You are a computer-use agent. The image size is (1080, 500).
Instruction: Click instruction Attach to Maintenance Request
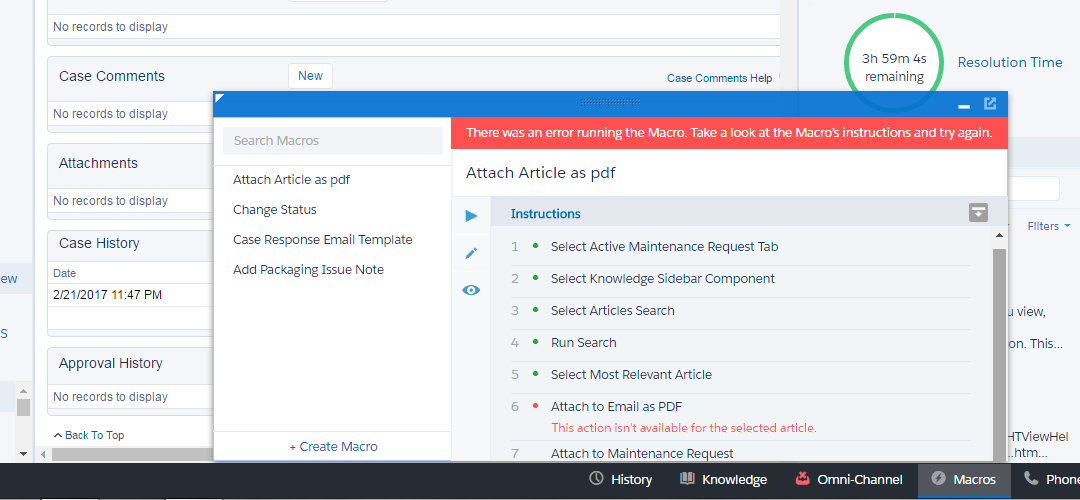[642, 453]
